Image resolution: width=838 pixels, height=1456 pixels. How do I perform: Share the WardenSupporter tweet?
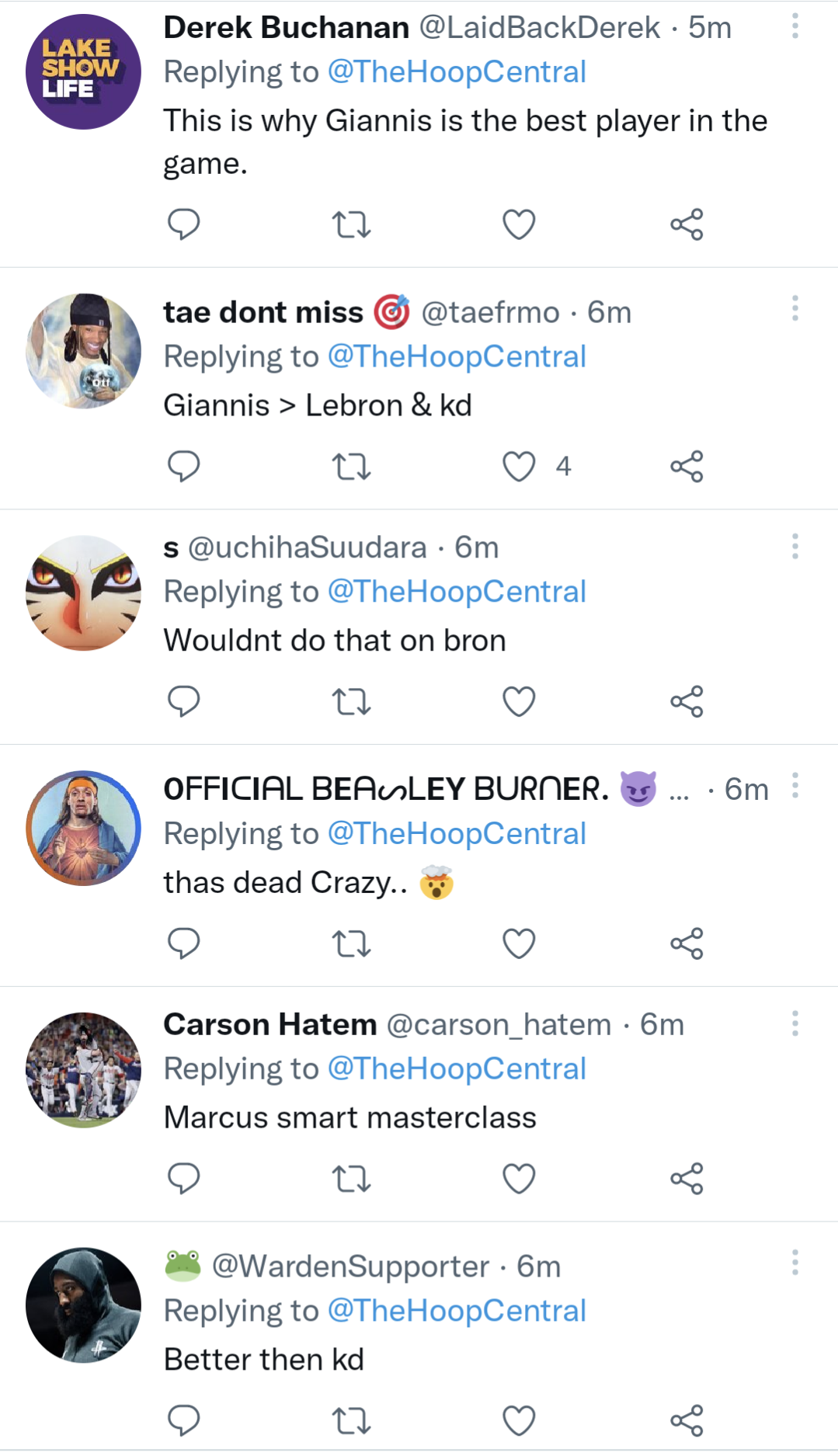click(x=687, y=1420)
